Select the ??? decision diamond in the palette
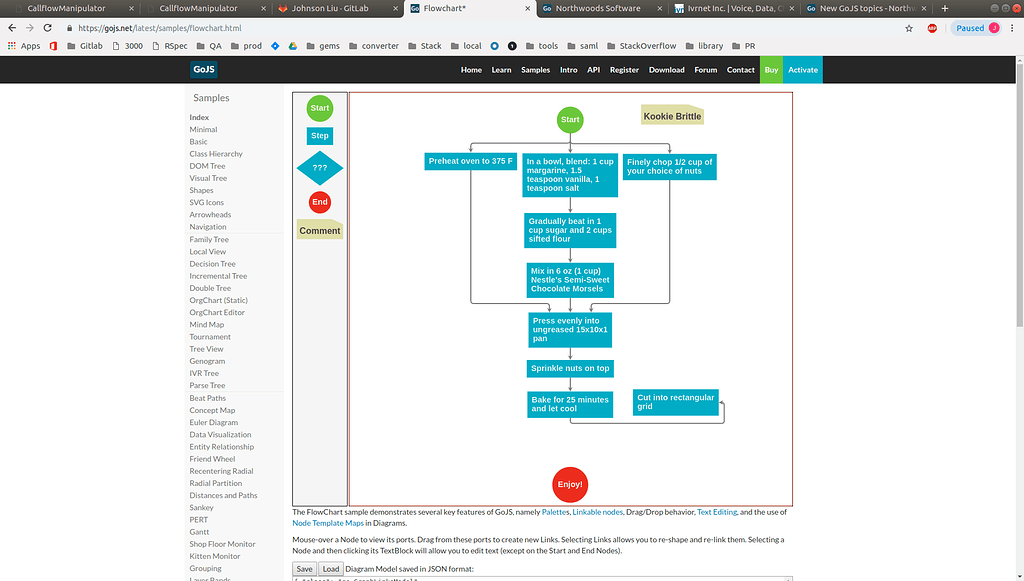The width and height of the screenshot is (1024, 581). tap(319, 168)
